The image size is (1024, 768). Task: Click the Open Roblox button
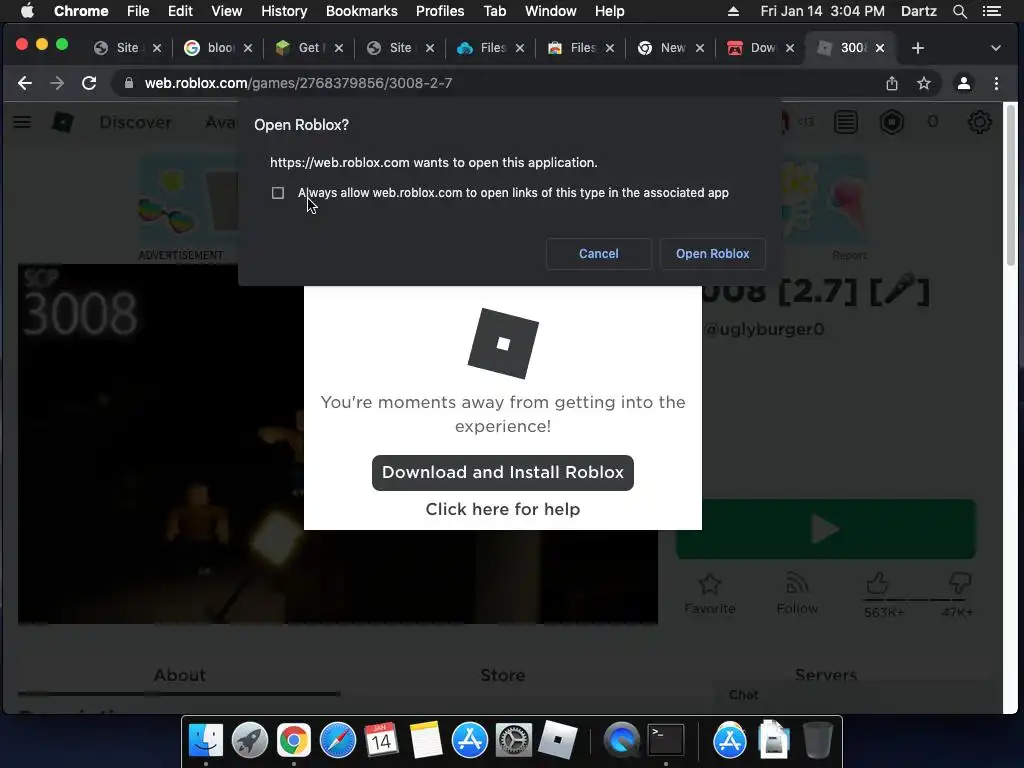tap(712, 253)
